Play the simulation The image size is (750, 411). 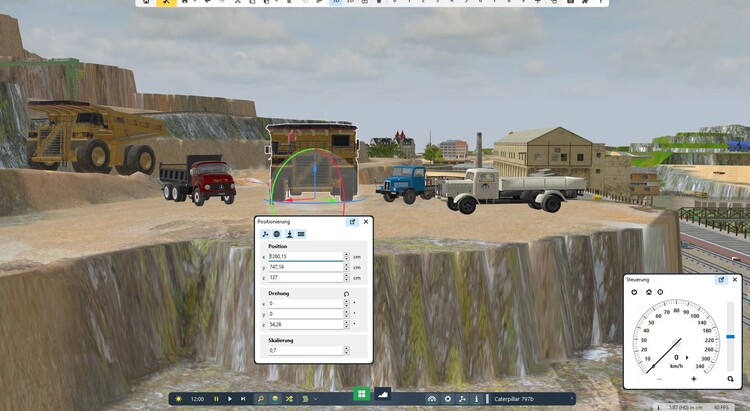pos(230,399)
